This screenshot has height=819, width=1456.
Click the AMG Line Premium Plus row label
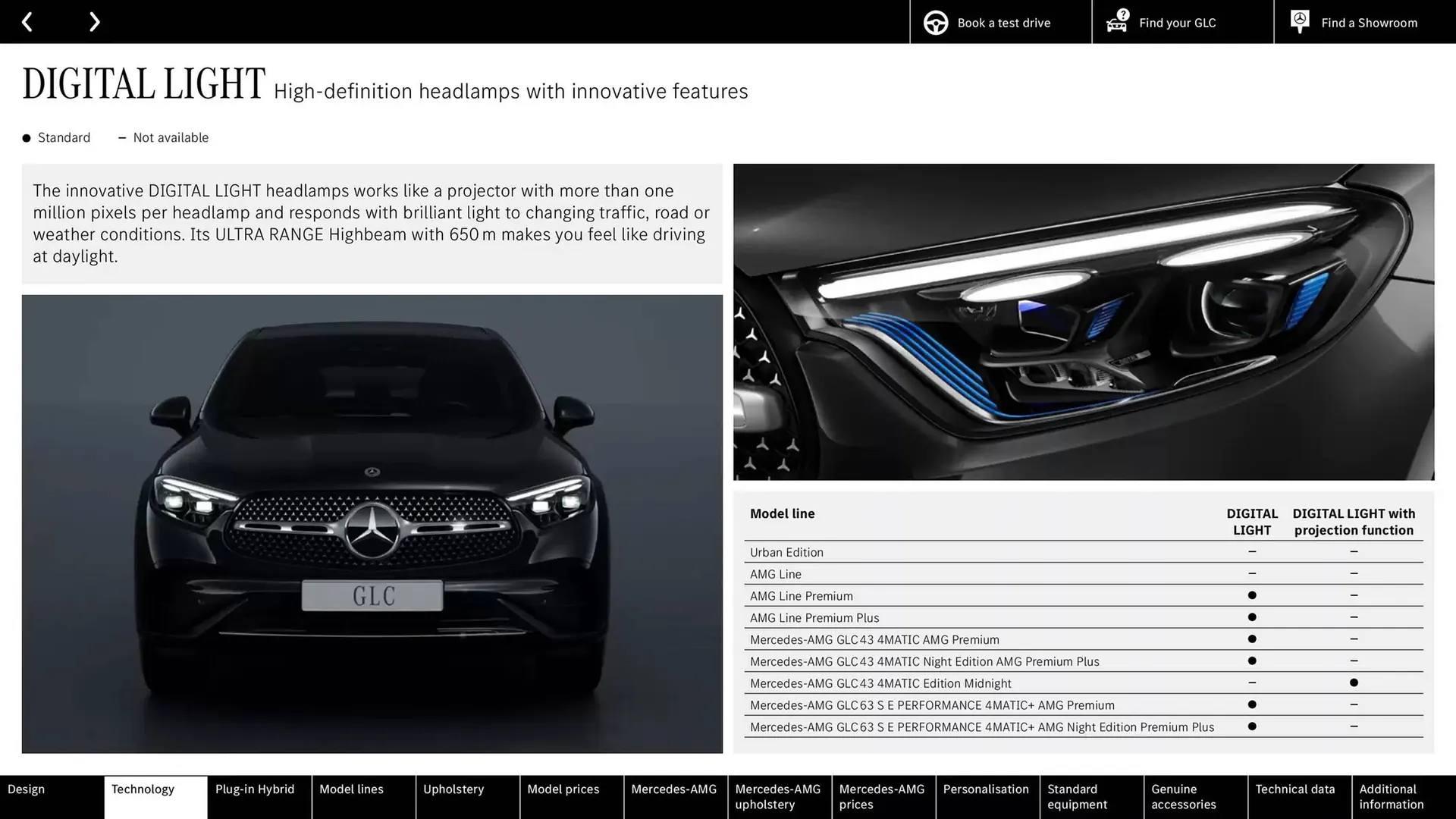coord(814,618)
